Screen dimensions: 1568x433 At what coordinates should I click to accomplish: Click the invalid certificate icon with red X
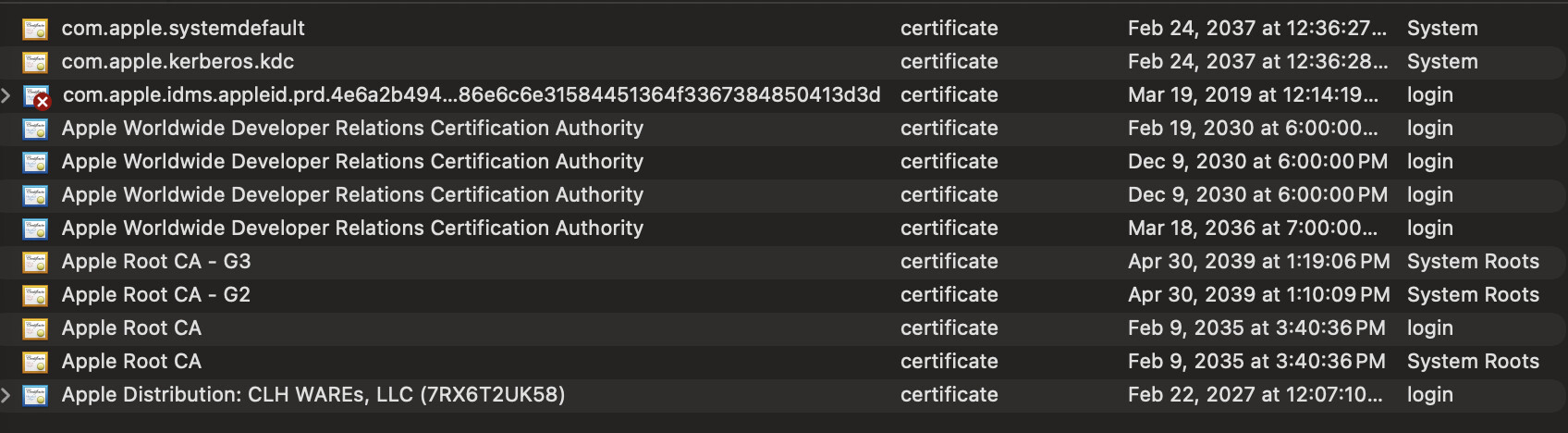[36, 96]
